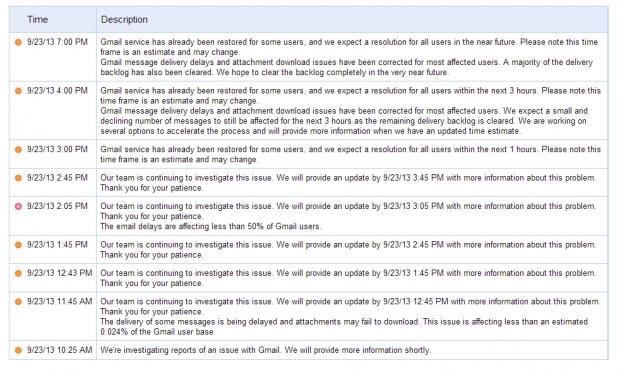Click the pink status dot for 2:05 PM
Viewport: 620px width, 375px height.
click(18, 206)
